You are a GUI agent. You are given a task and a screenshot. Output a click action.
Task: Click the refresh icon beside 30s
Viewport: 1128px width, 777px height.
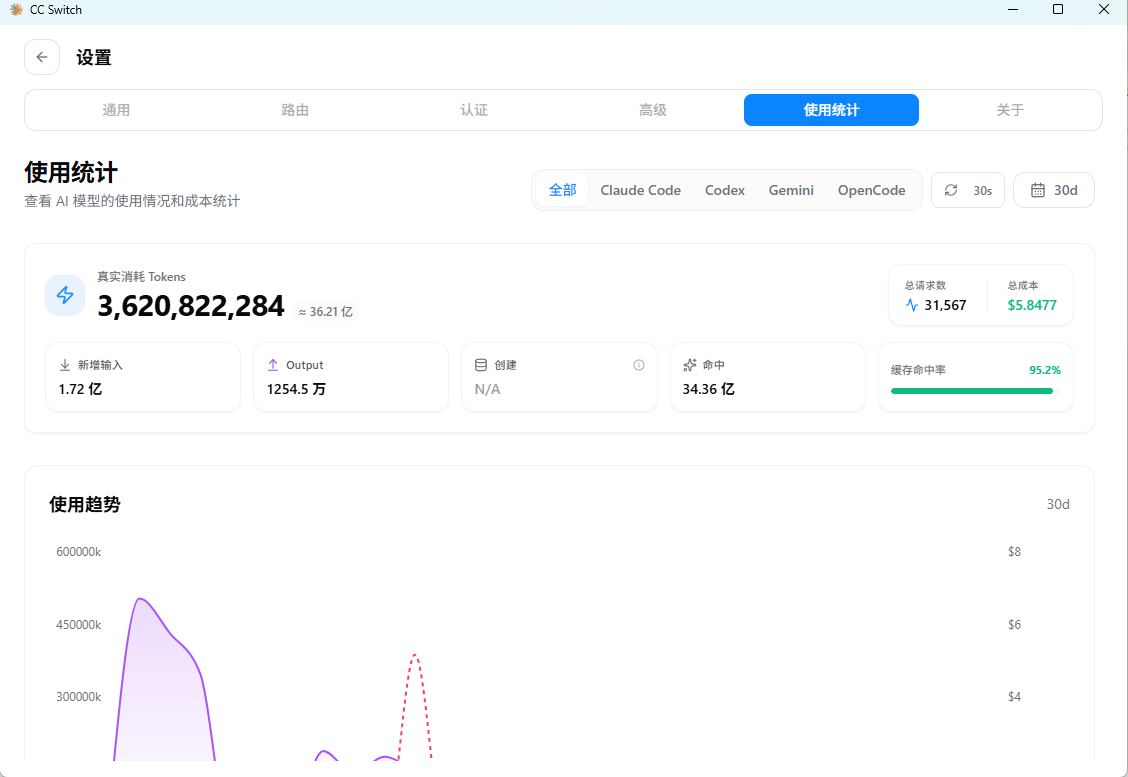[x=951, y=190]
